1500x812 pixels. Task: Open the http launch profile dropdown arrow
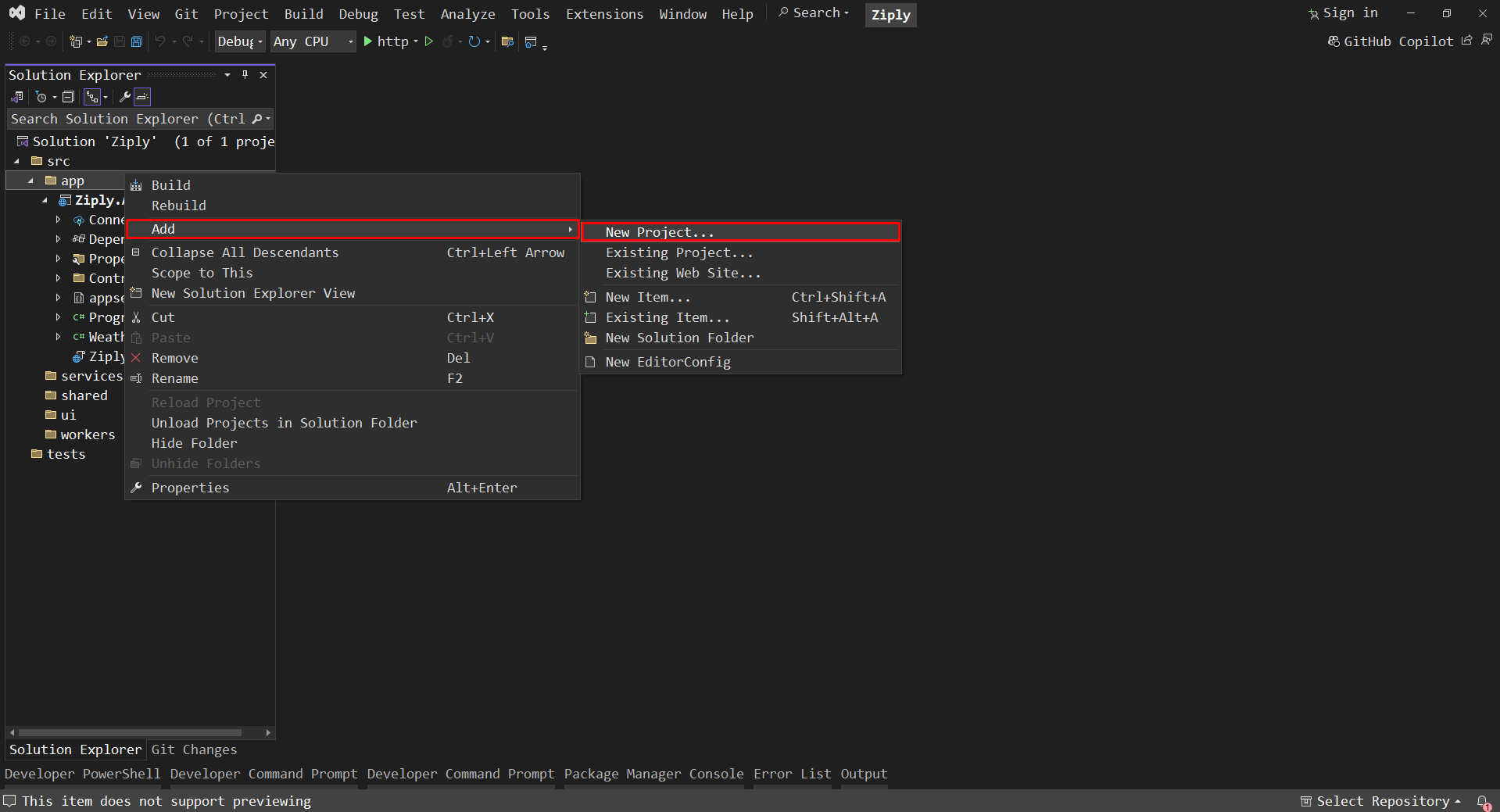tap(416, 41)
